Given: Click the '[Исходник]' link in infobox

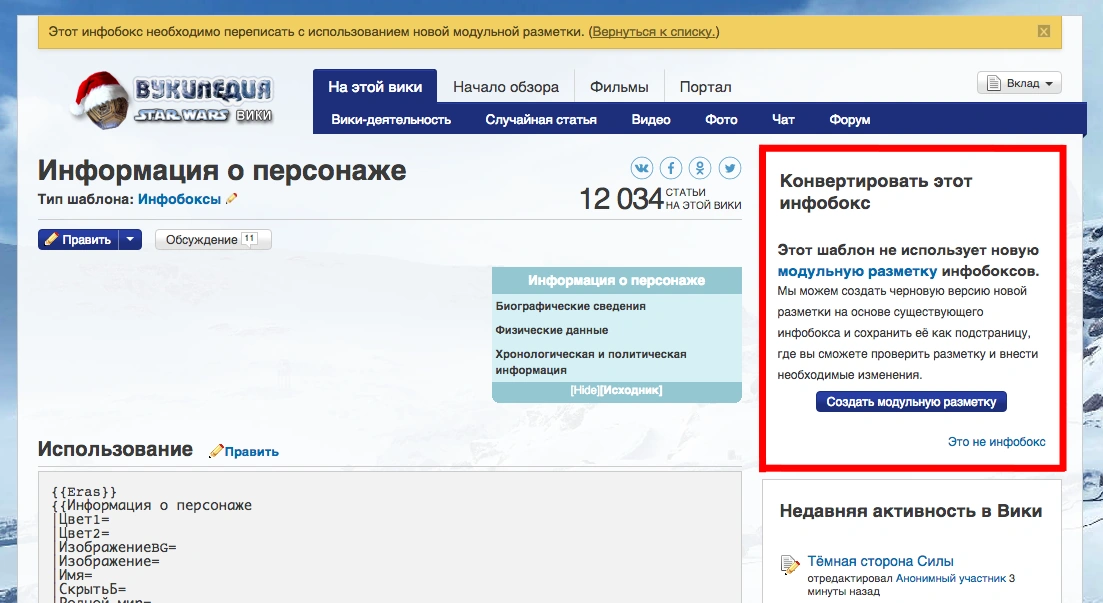Looking at the screenshot, I should [631, 391].
